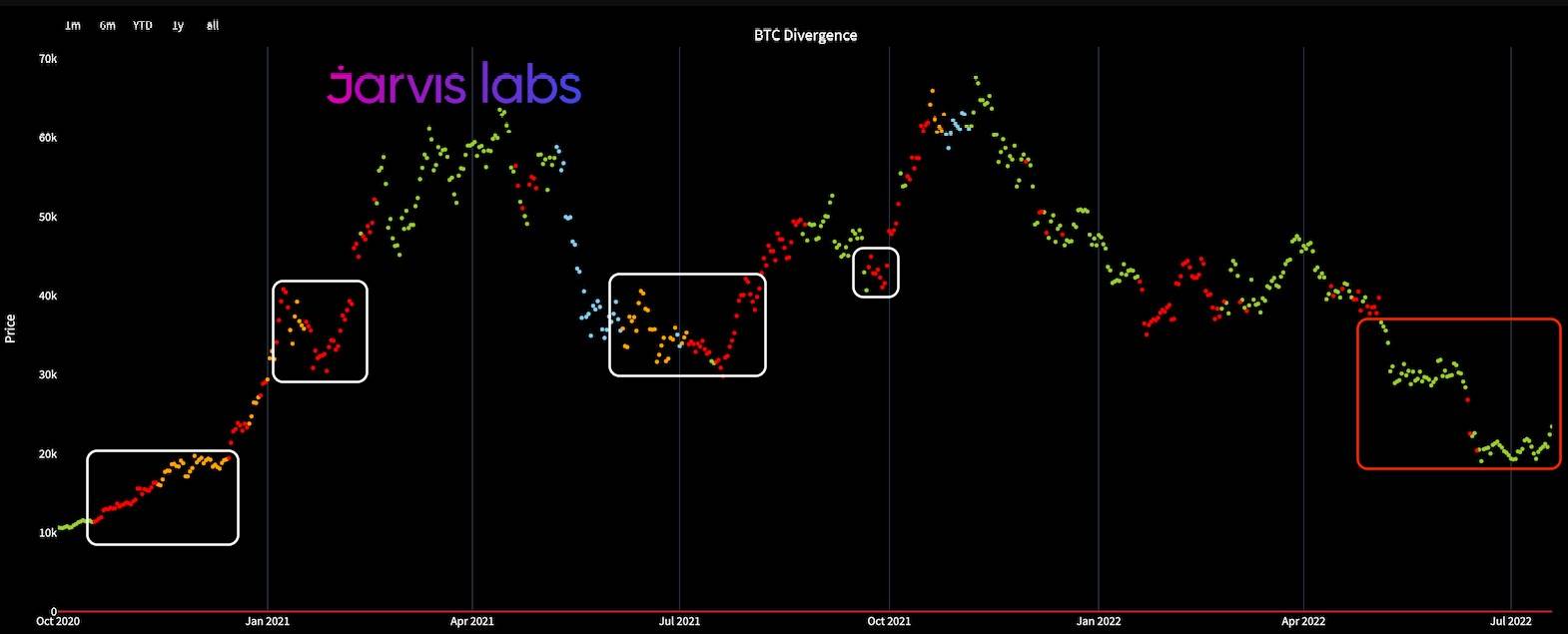Image resolution: width=1568 pixels, height=634 pixels.
Task: Click the 10k y-axis tick label
Action: pyautogui.click(x=48, y=533)
